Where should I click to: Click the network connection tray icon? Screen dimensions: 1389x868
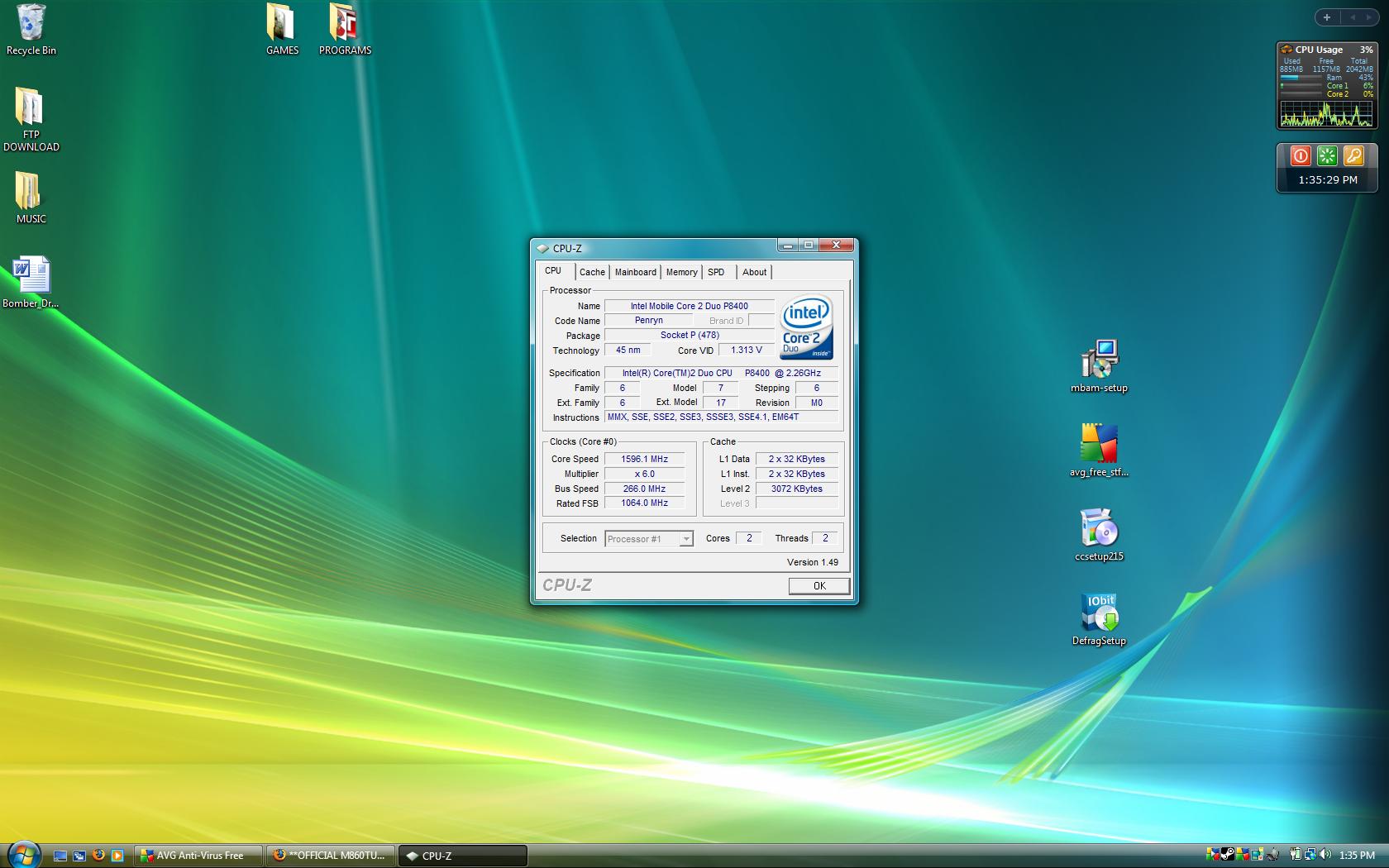1310,854
